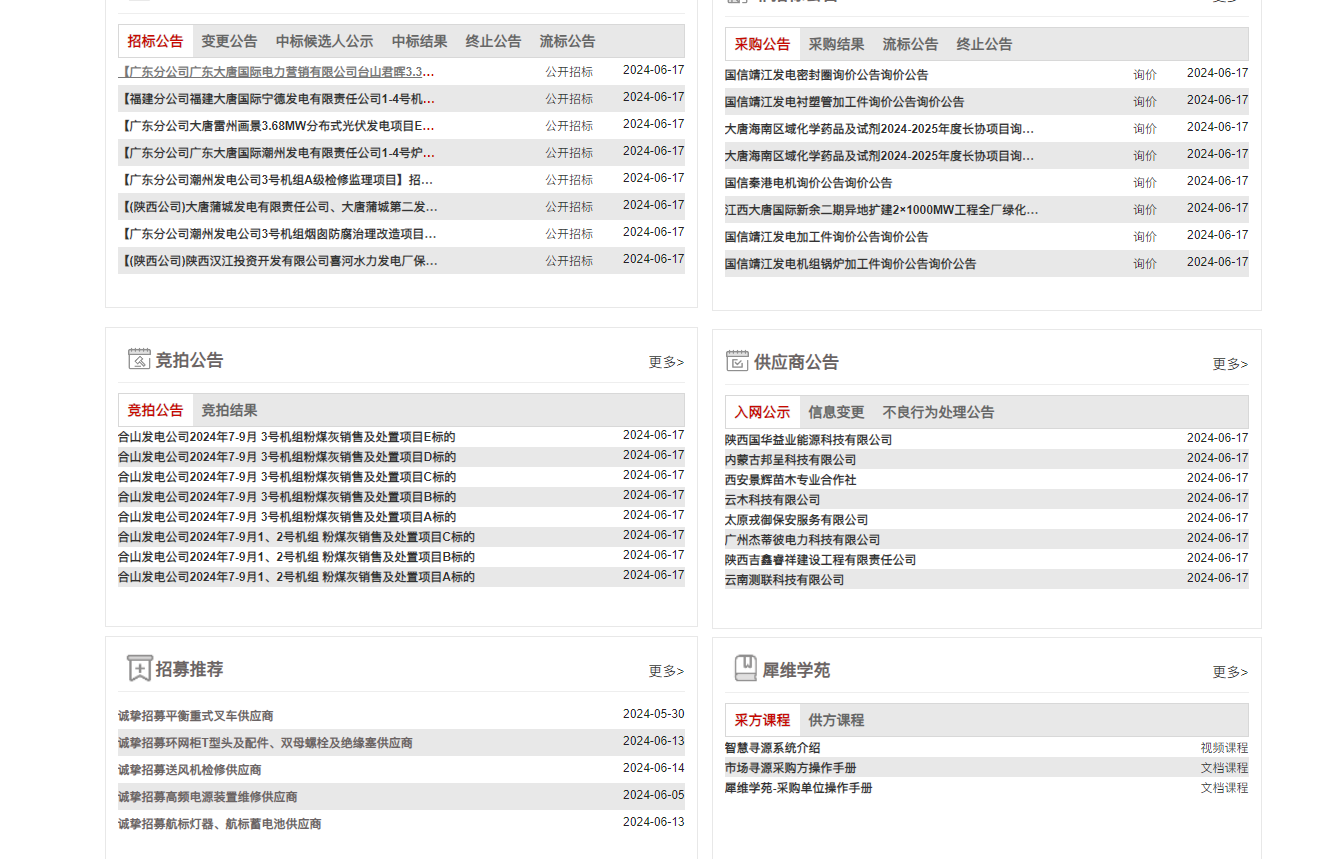Open 诚挚招募航标灯器、航标蓄电池供应商
The width and height of the screenshot is (1341, 859).
click(220, 824)
